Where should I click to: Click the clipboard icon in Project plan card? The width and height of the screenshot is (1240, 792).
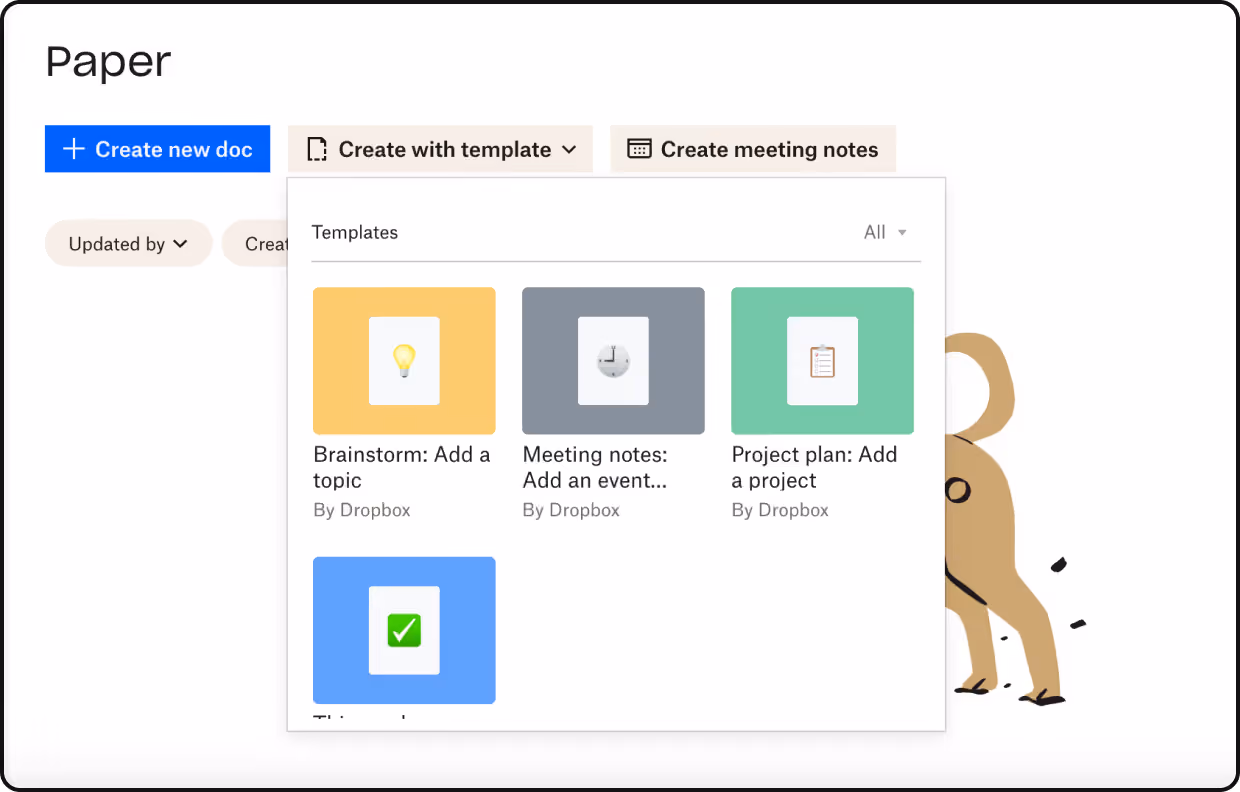pyautogui.click(x=822, y=361)
